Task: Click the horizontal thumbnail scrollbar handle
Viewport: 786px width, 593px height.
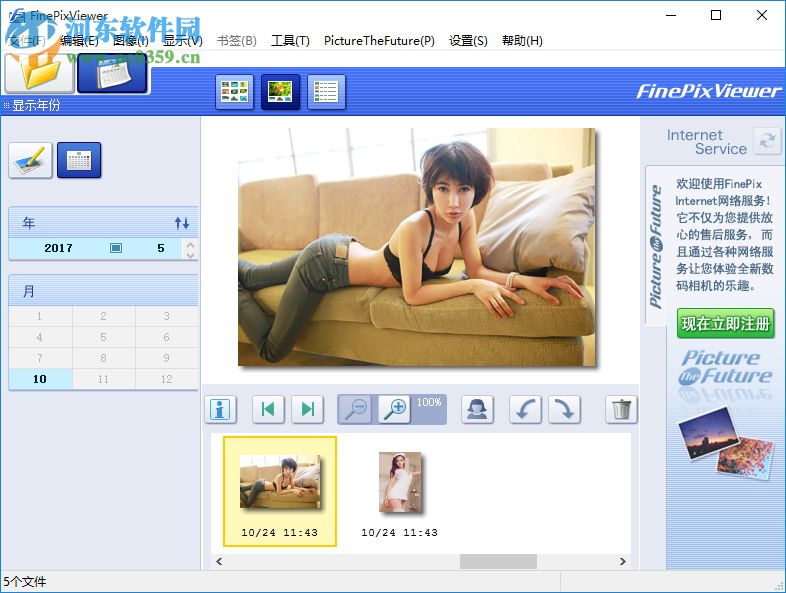Action: [x=498, y=561]
